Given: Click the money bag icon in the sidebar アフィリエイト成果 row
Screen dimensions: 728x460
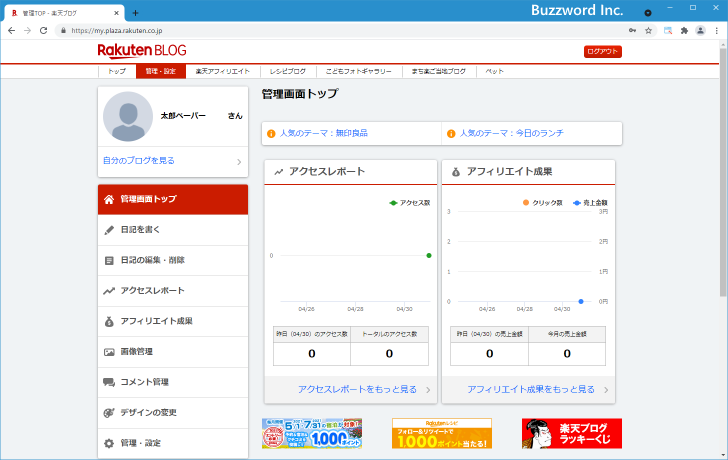Looking at the screenshot, I should pyautogui.click(x=109, y=321).
